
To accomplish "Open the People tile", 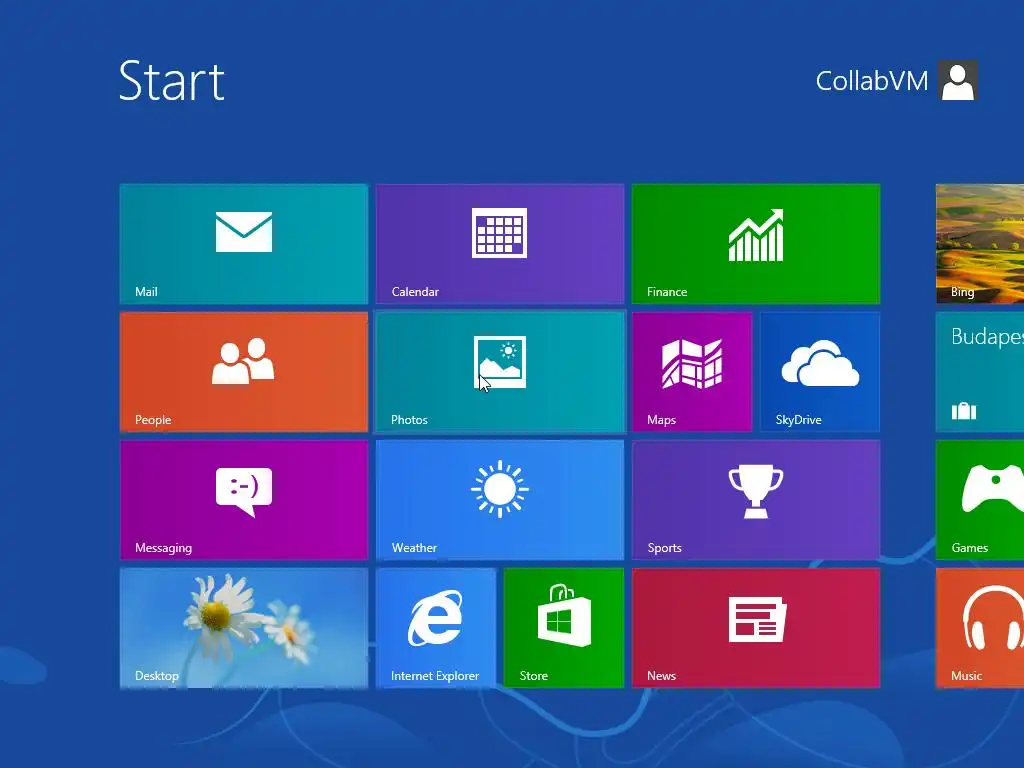I will [x=244, y=372].
